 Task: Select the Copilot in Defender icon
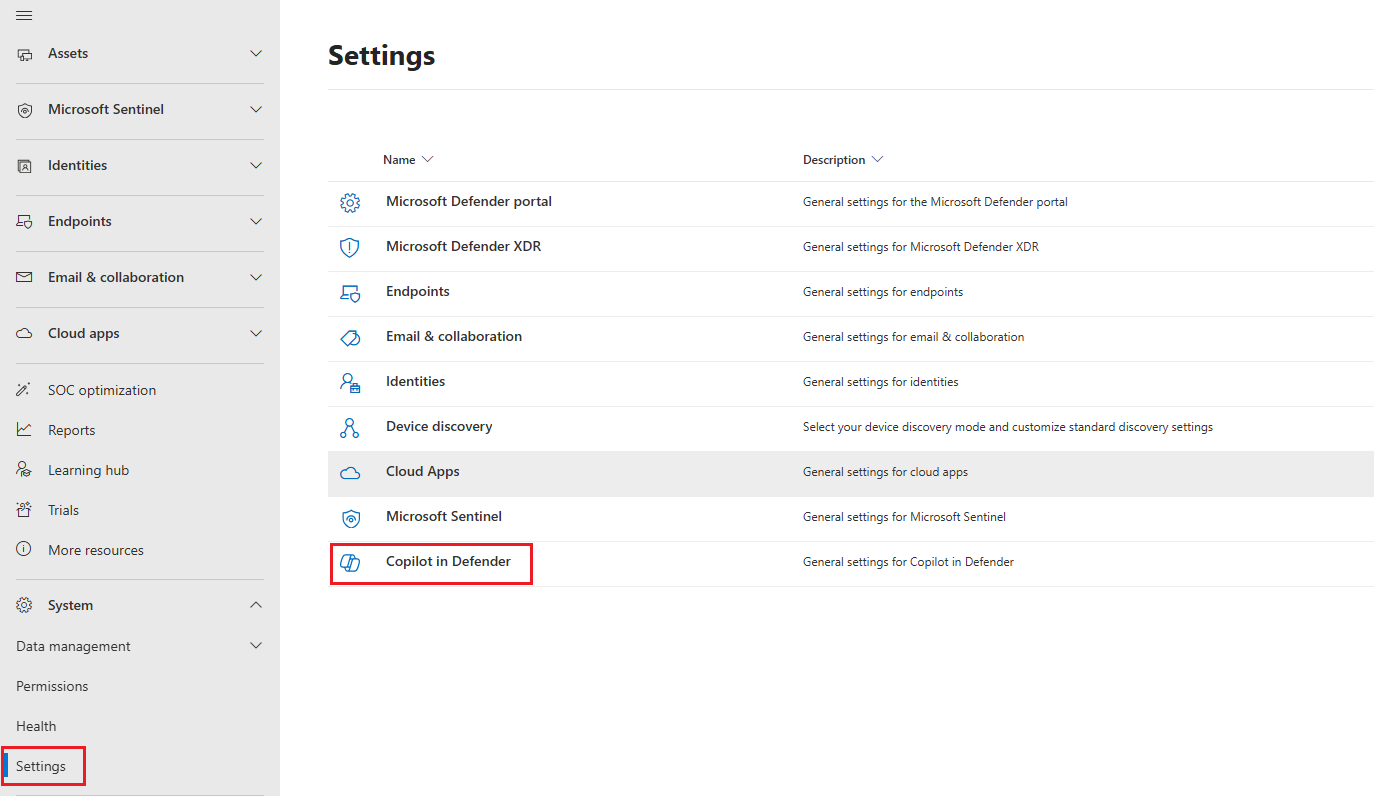(350, 562)
